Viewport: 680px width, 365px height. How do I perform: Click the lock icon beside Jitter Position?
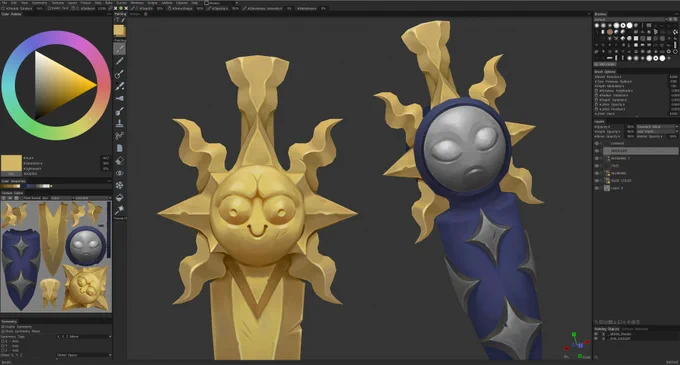[596, 109]
